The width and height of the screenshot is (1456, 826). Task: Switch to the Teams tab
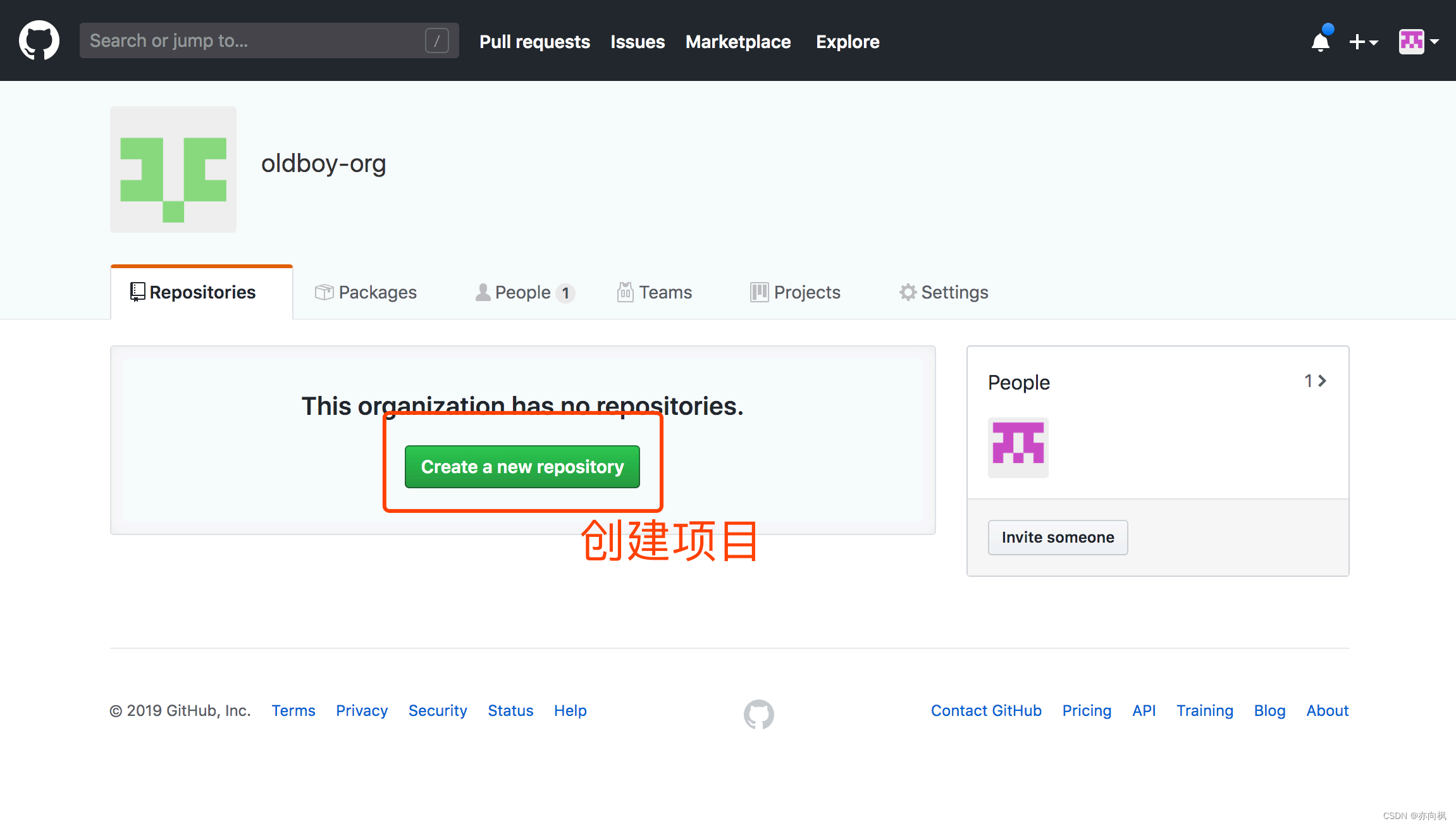(x=655, y=292)
